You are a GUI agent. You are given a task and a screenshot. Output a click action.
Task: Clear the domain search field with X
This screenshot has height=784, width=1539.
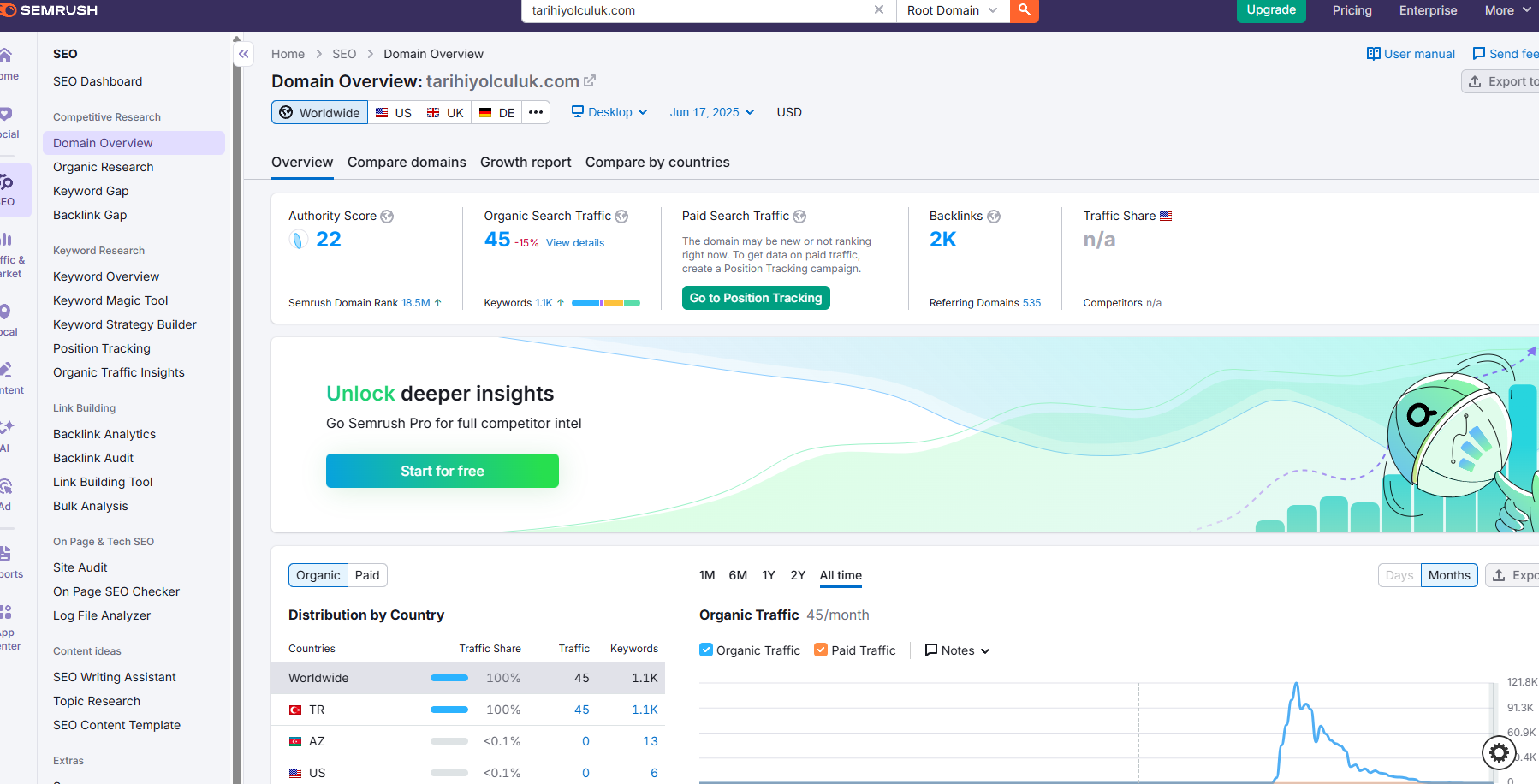point(879,10)
